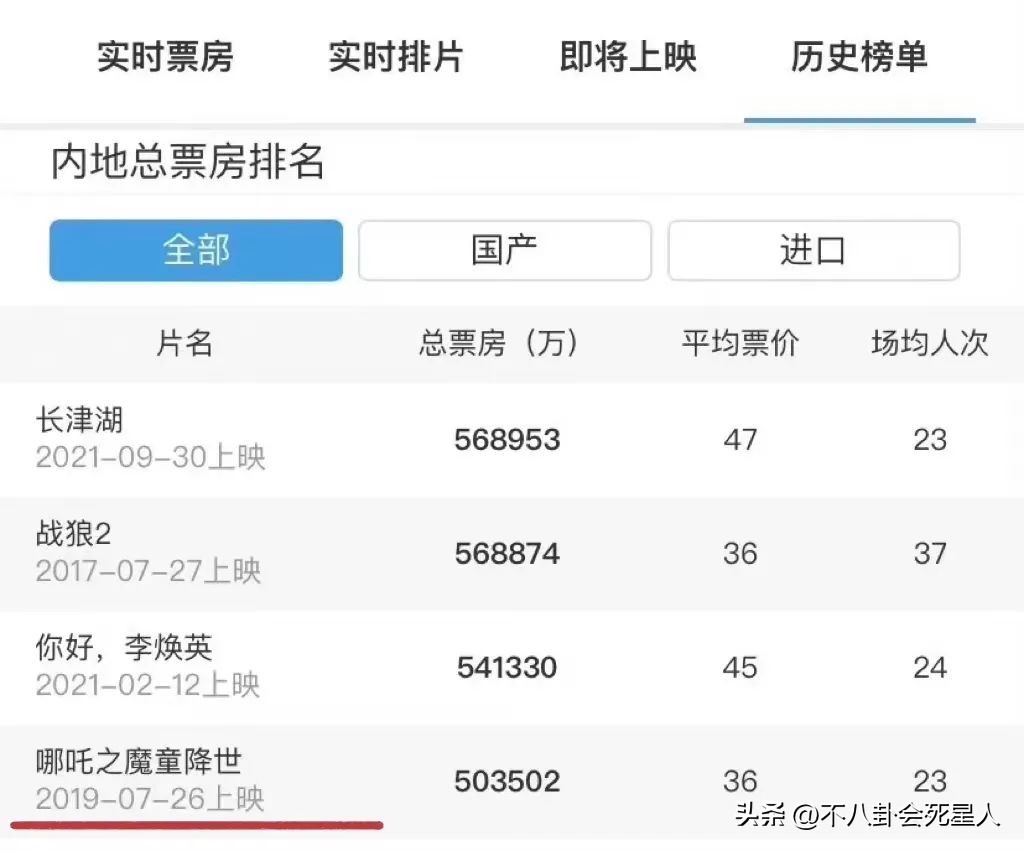Click the 平均票价 column header

(738, 344)
